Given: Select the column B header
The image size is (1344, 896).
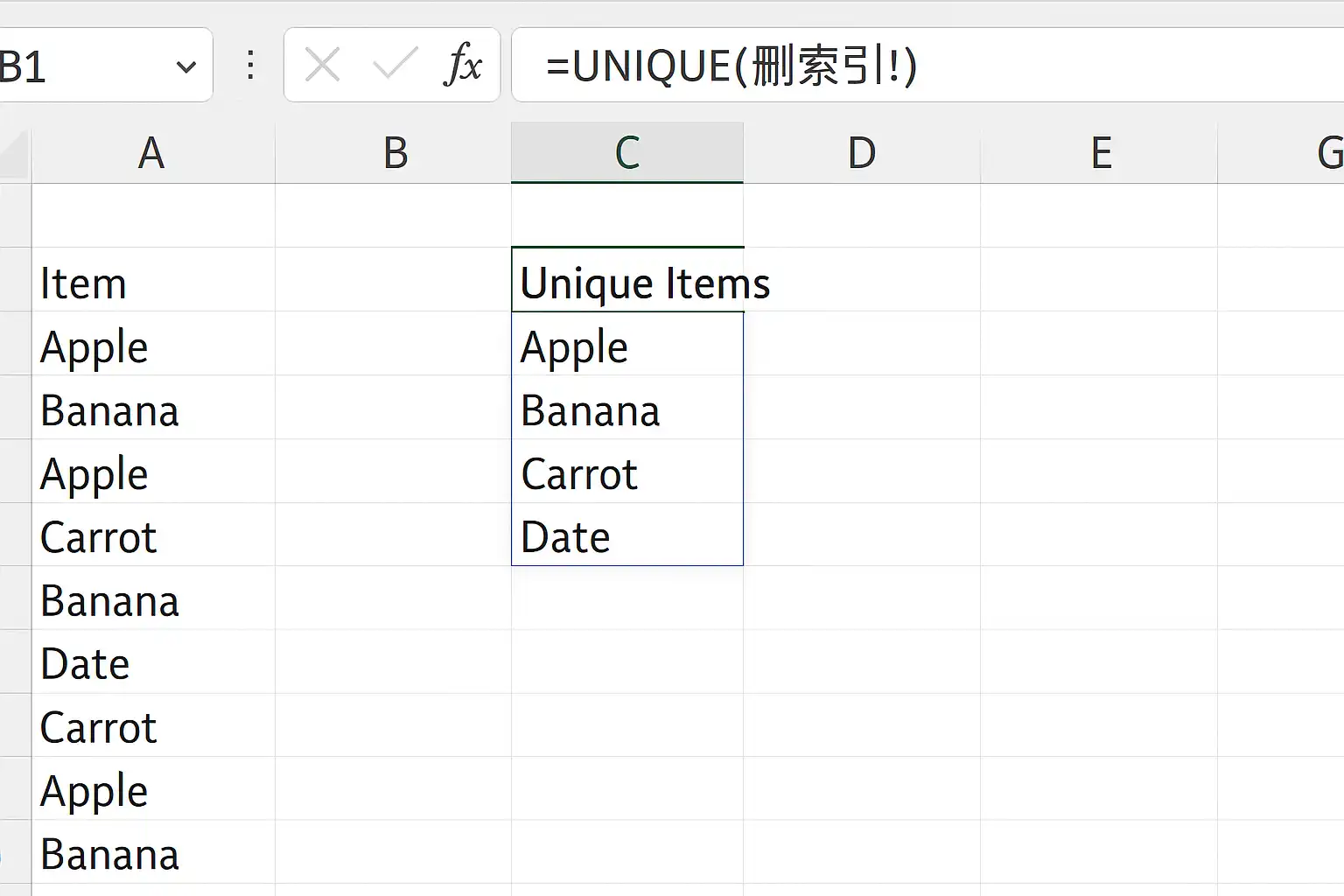Looking at the screenshot, I should (394, 153).
